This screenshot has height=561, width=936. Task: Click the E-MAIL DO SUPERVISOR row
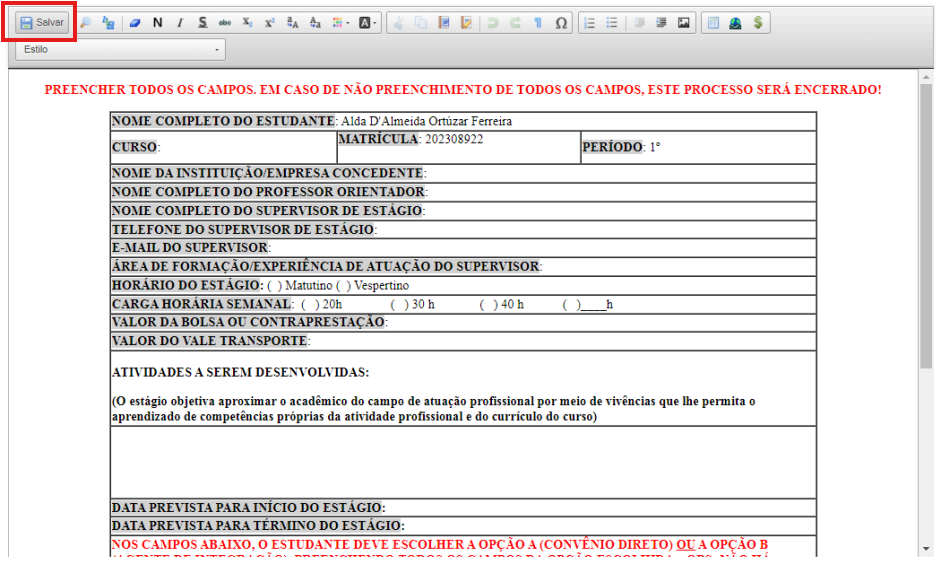[x=463, y=248]
